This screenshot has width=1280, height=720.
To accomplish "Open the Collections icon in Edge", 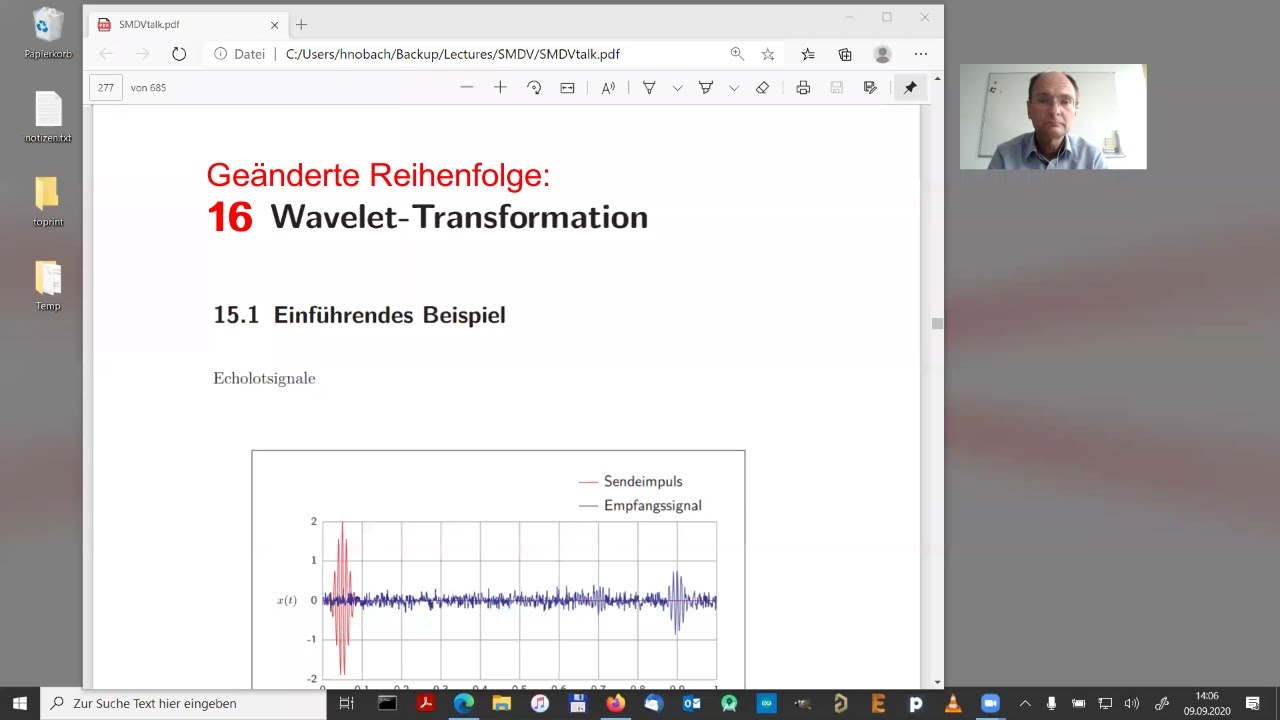I will [x=845, y=54].
